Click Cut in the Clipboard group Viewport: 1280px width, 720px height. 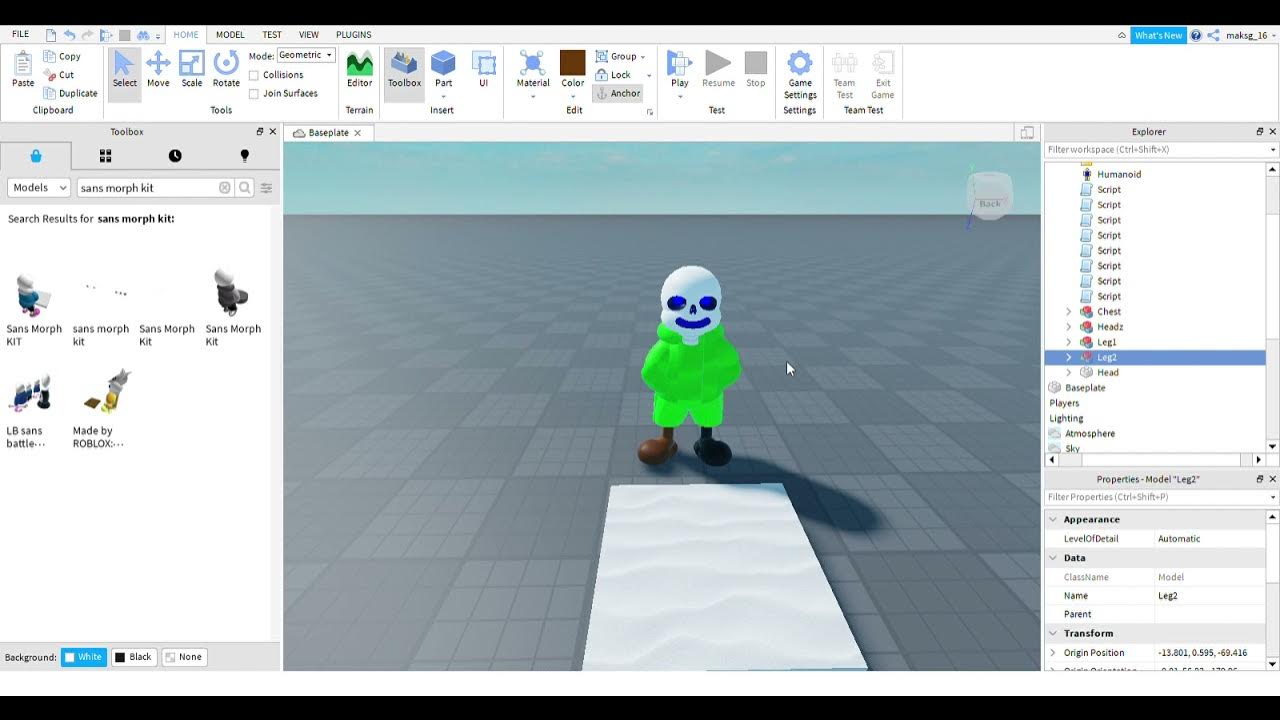pyautogui.click(x=60, y=75)
